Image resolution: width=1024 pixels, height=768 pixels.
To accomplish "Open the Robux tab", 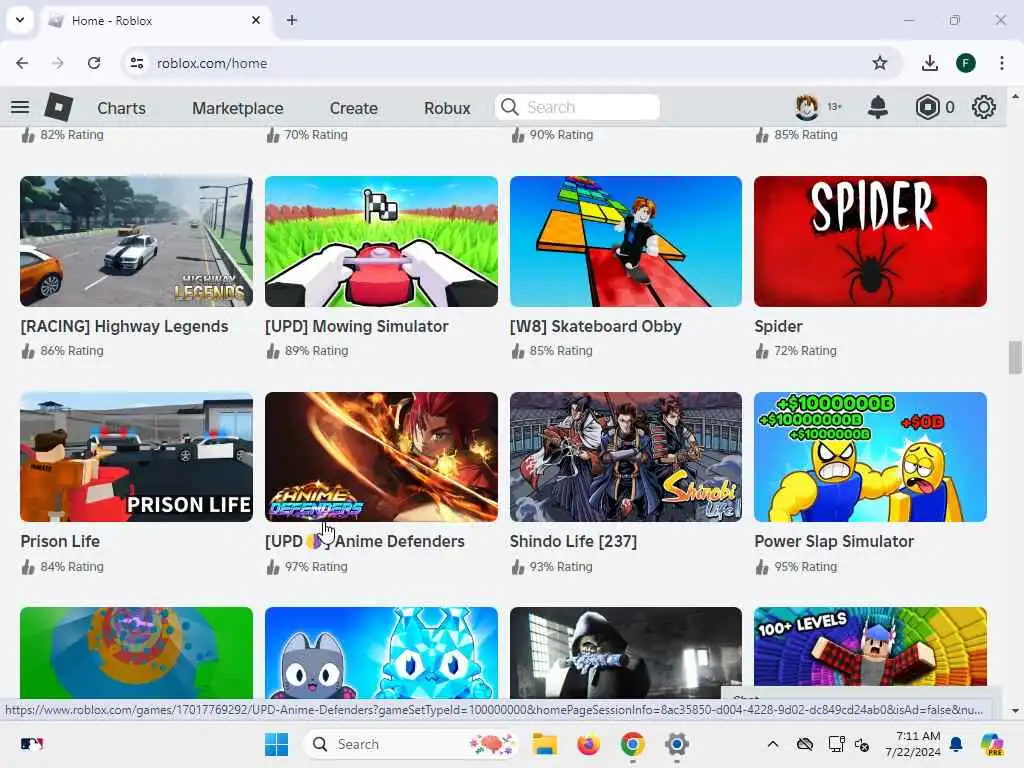I will tap(447, 108).
